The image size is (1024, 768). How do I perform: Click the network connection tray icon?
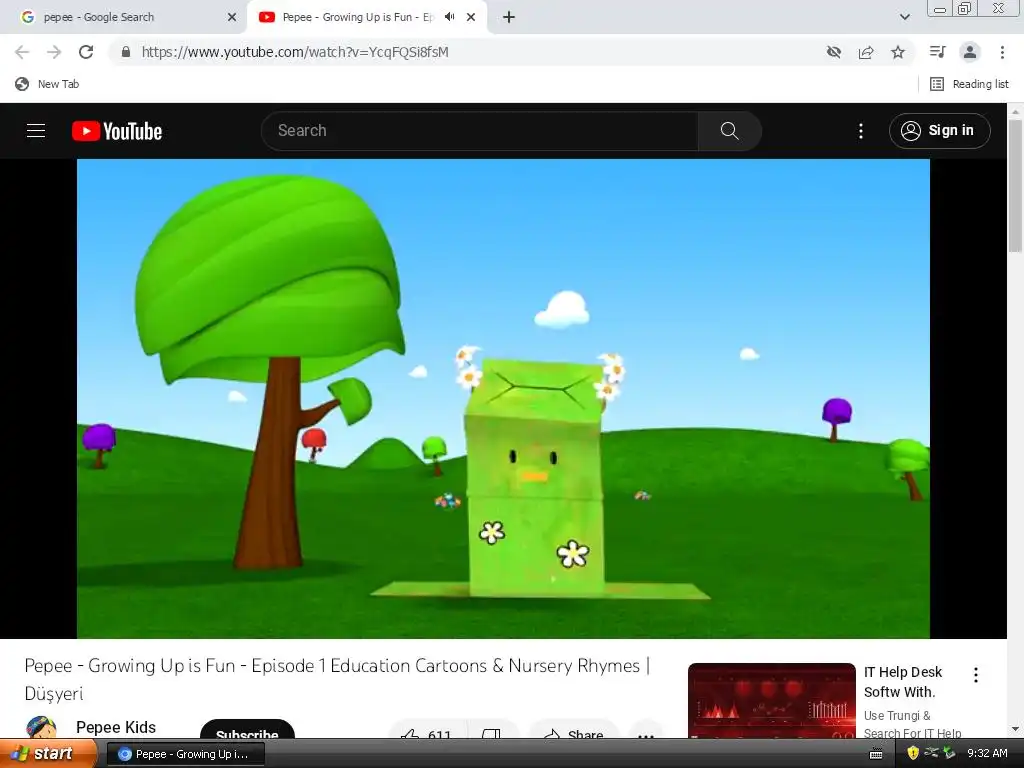[931, 753]
